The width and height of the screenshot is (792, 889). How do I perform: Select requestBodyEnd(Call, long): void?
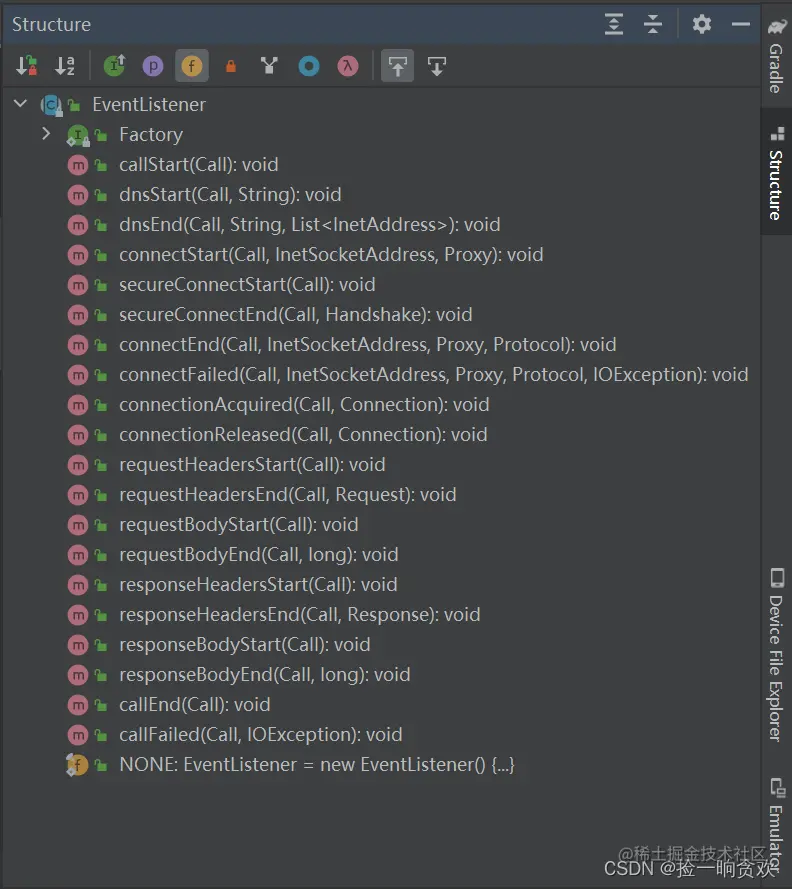pyautogui.click(x=259, y=555)
